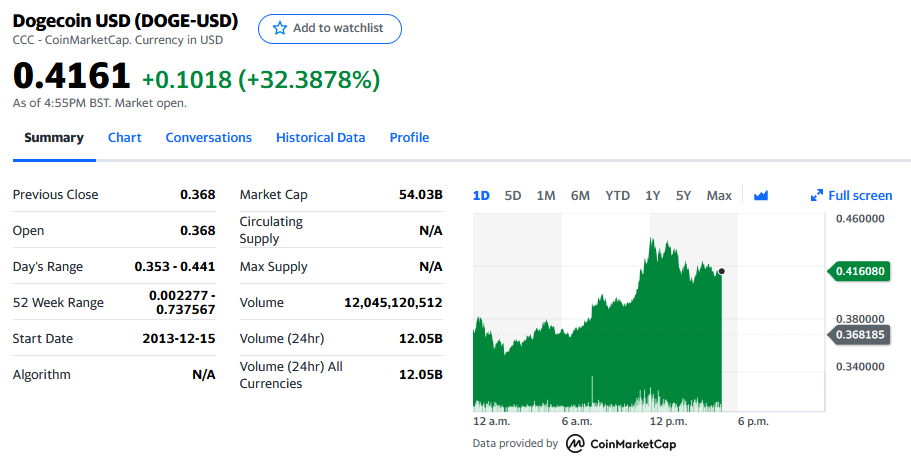The width and height of the screenshot is (911, 461).
Task: Click the price peak on the green chart
Action: pos(652,238)
